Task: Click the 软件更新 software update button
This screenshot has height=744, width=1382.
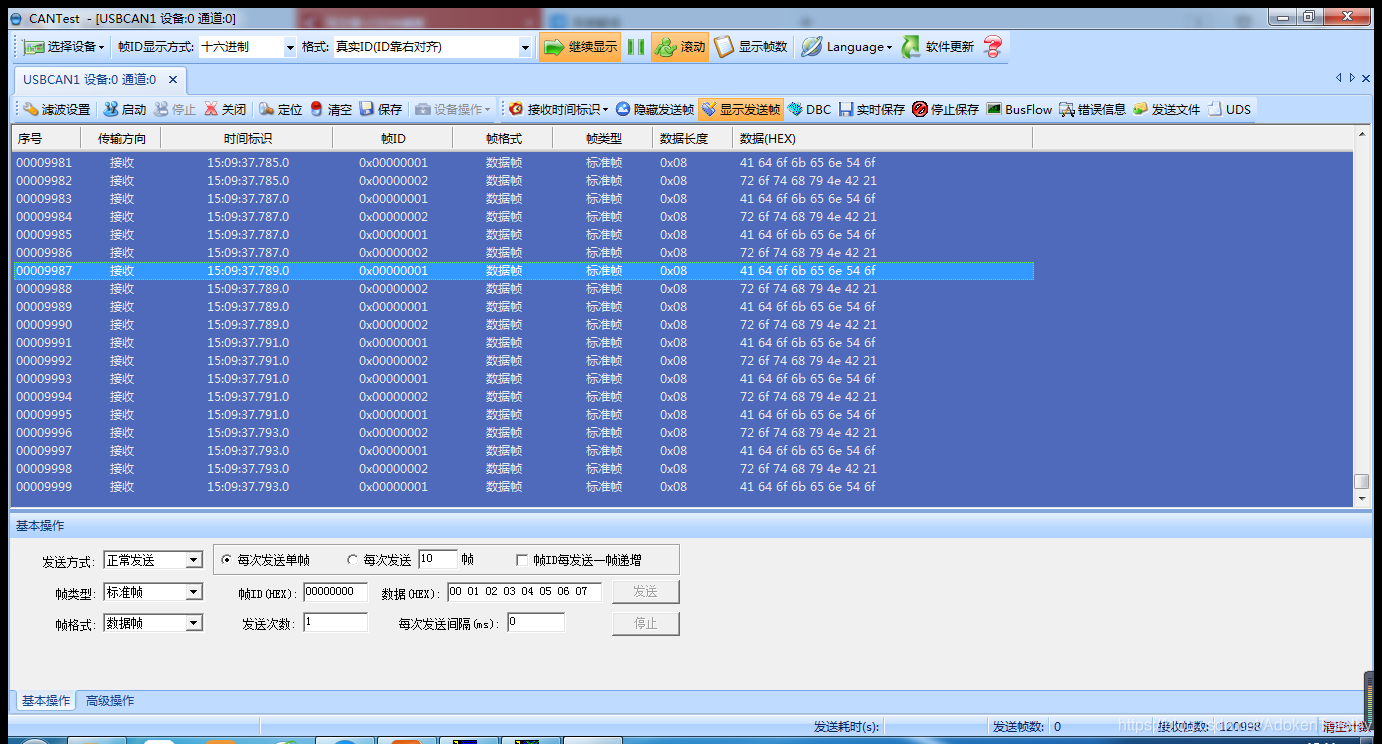Action: point(938,47)
